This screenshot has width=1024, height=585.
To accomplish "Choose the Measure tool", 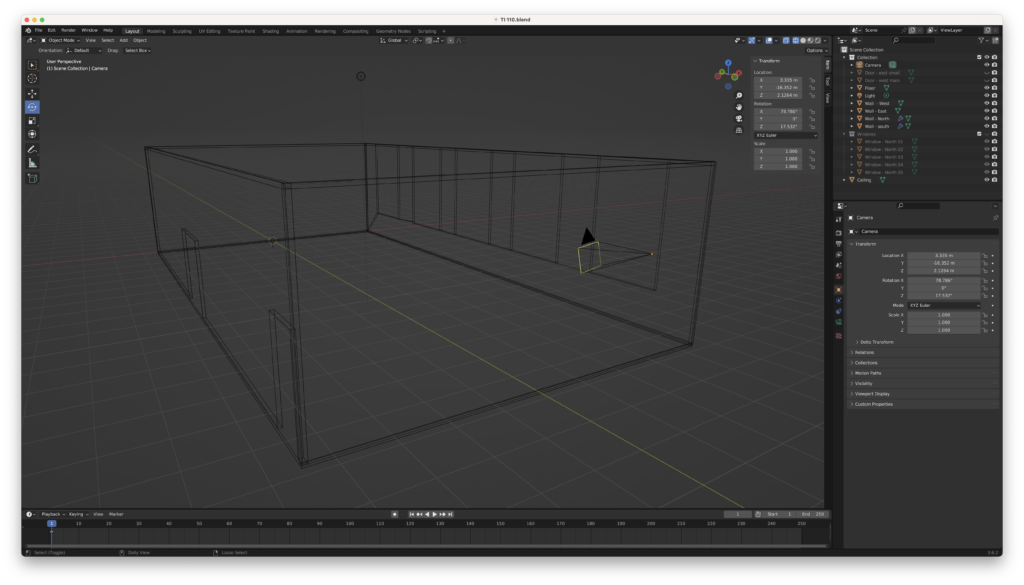I will (32, 162).
